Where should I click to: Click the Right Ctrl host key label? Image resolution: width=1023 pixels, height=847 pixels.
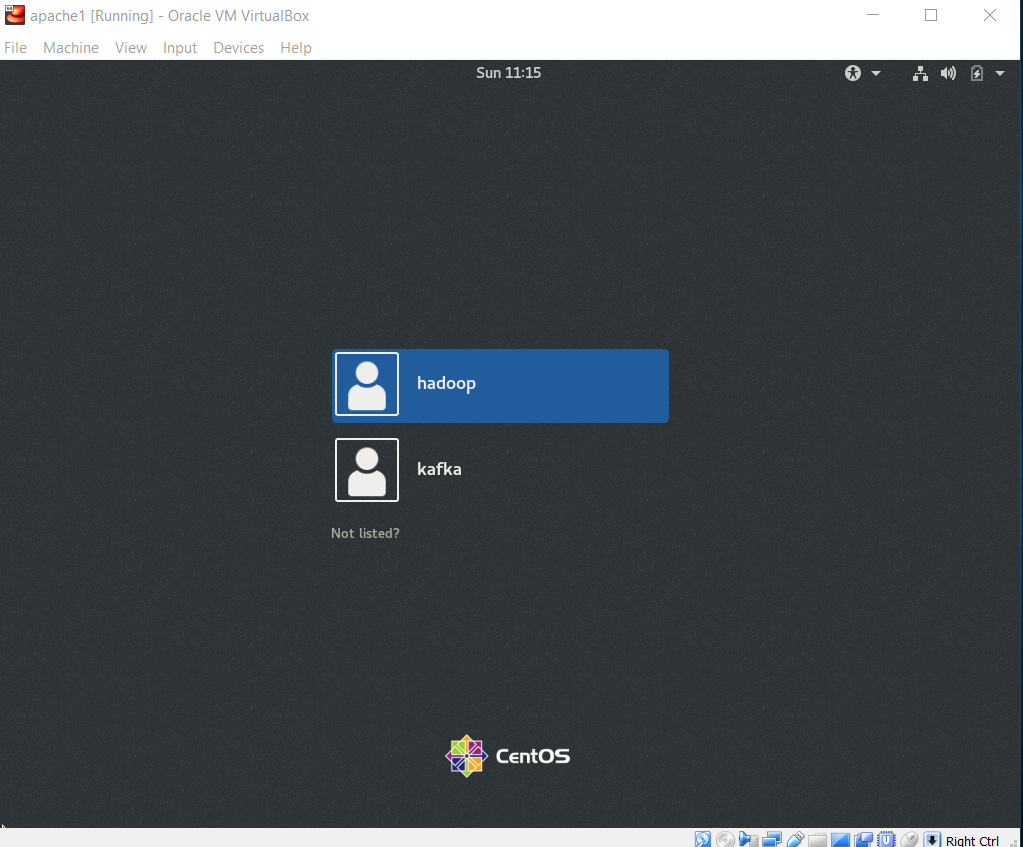click(972, 840)
